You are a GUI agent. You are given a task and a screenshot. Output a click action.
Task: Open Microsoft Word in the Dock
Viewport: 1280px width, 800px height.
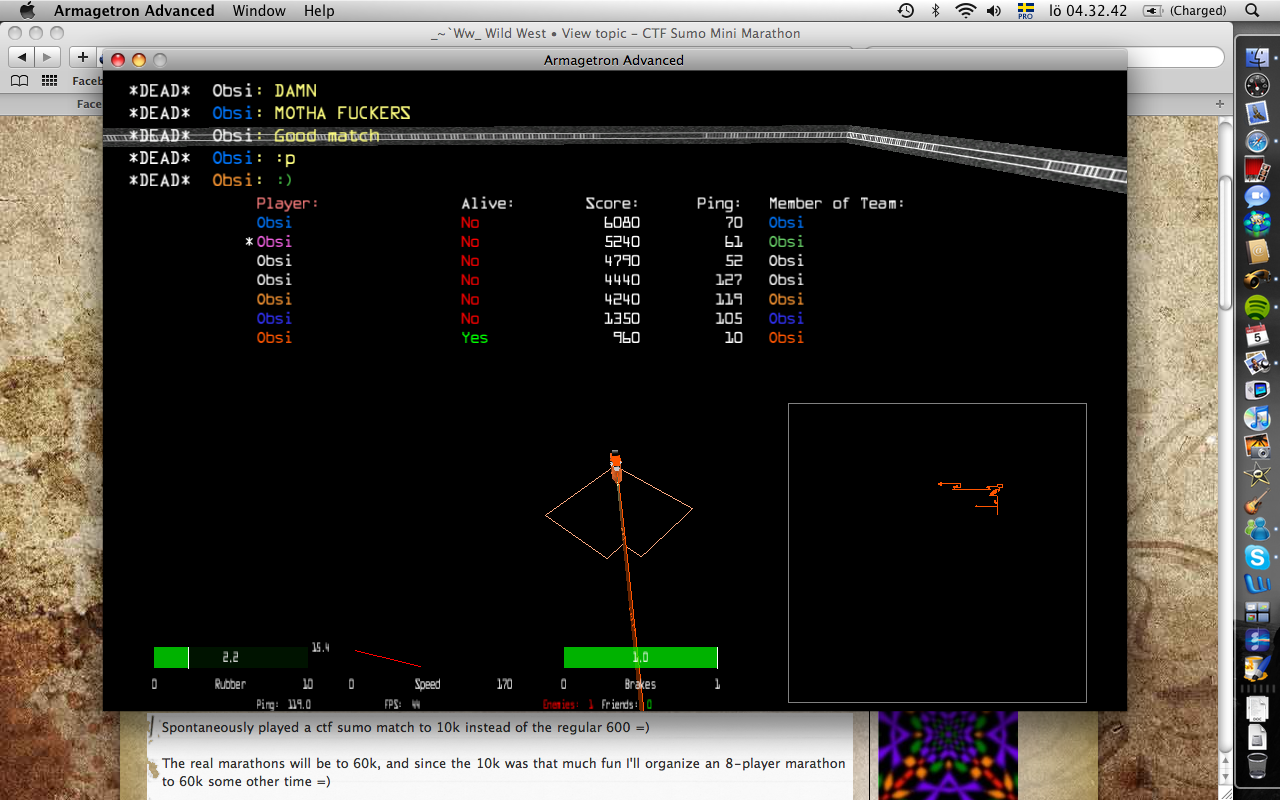[1257, 583]
